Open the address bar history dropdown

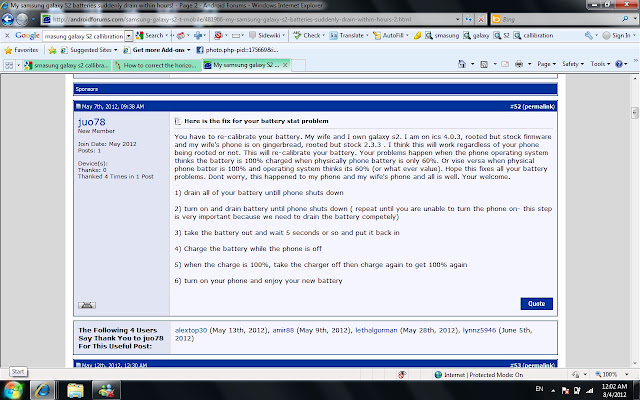point(458,19)
